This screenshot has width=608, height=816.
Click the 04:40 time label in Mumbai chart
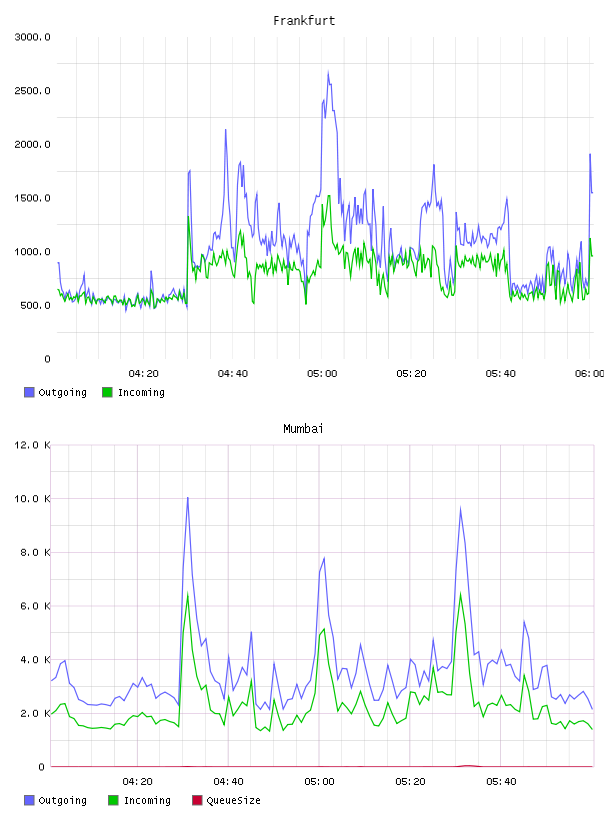pos(228,782)
